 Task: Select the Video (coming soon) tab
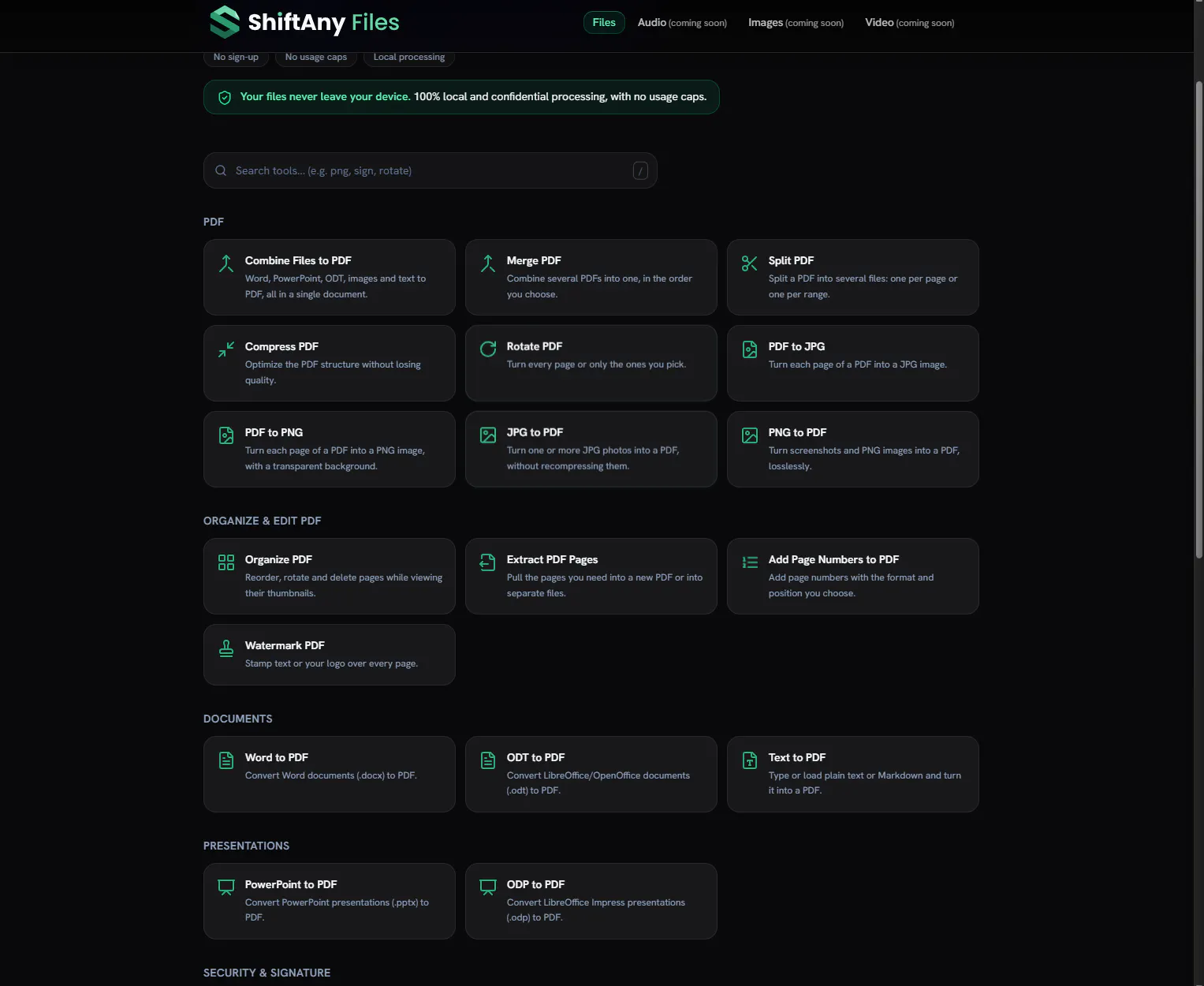[x=909, y=22]
